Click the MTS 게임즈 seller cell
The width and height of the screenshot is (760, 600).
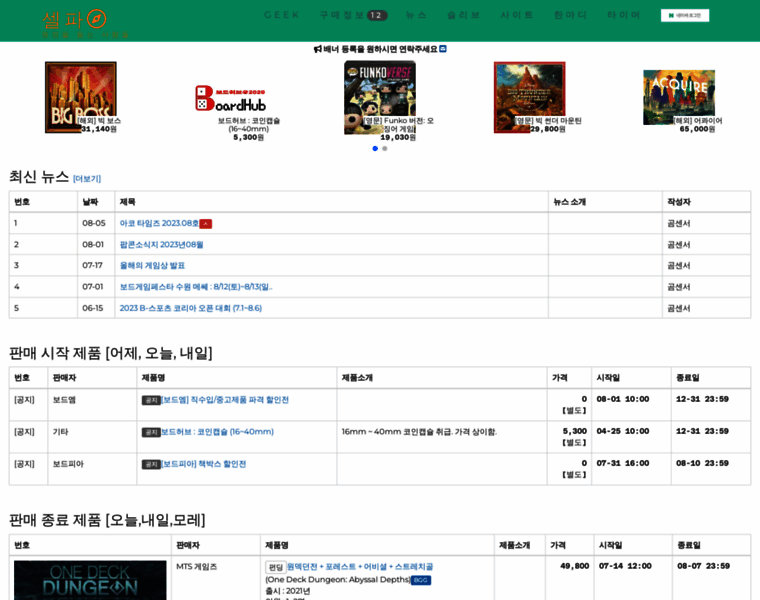coord(197,567)
